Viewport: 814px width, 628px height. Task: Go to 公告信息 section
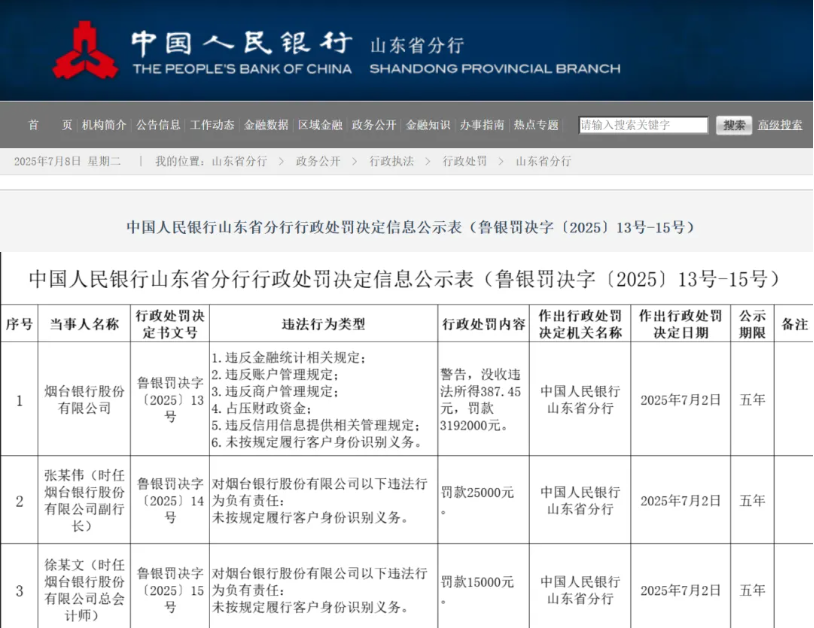[x=158, y=125]
